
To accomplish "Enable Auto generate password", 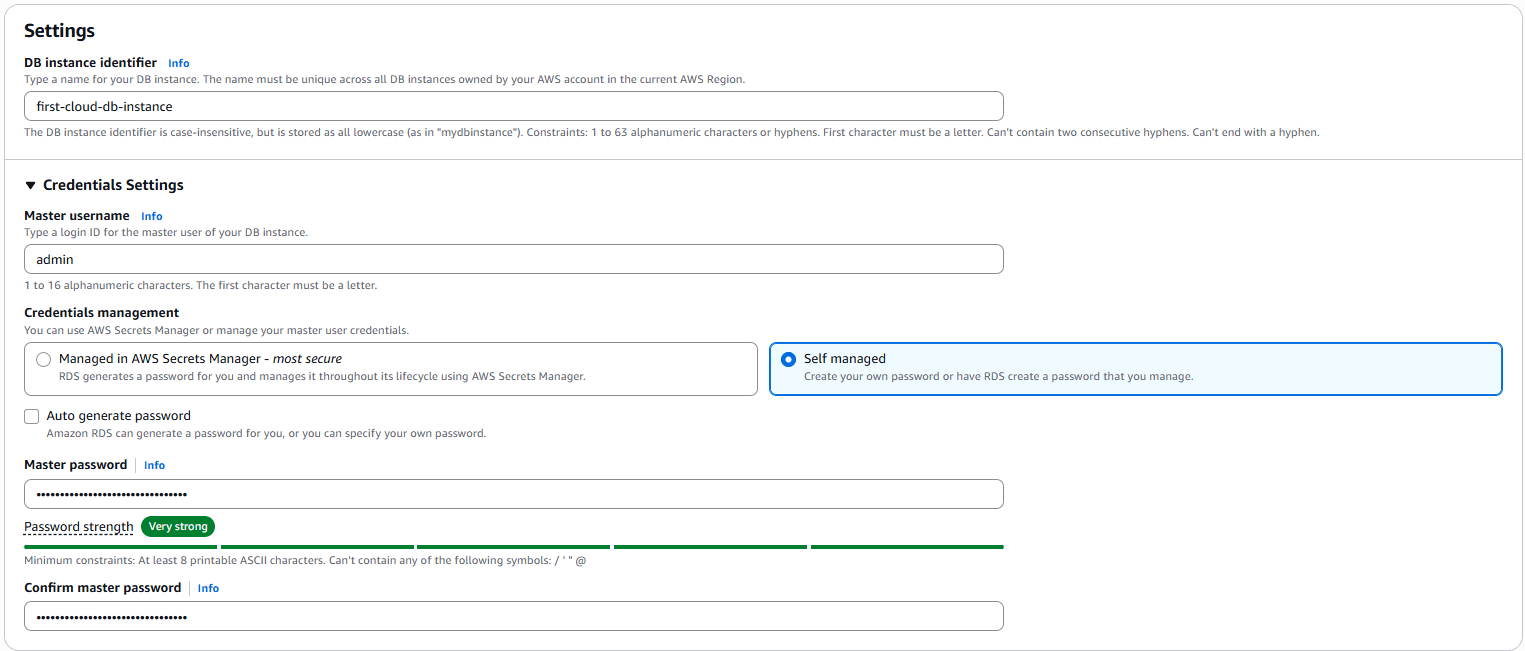I will coord(31,416).
